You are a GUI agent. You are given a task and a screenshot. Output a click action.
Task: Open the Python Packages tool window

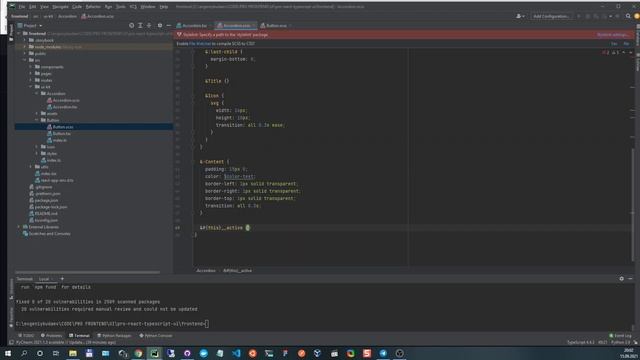point(114,336)
